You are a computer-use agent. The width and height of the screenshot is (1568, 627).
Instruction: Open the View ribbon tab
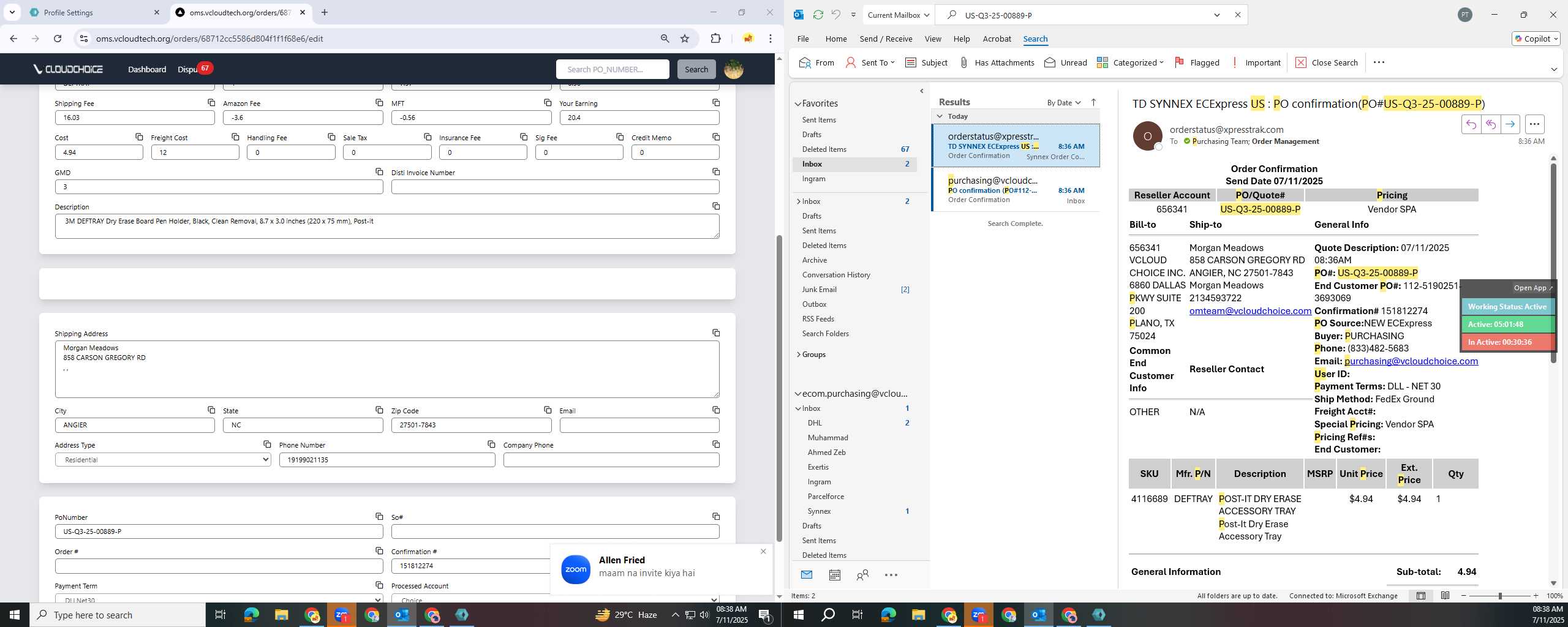(x=933, y=39)
